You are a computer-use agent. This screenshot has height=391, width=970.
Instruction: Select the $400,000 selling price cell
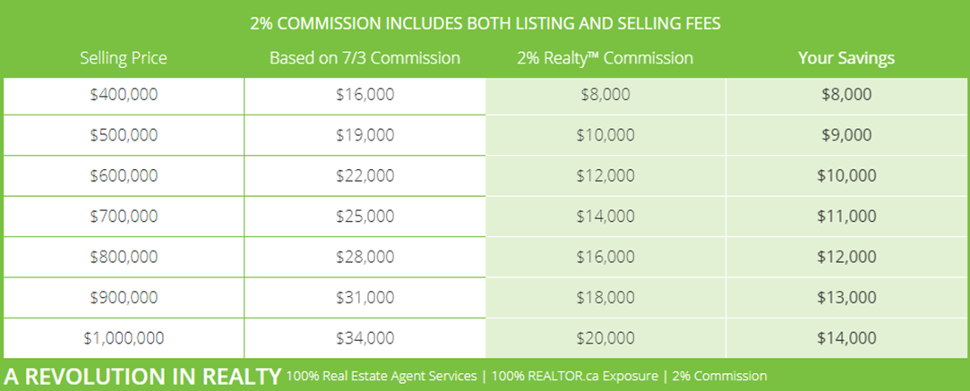[x=124, y=95]
